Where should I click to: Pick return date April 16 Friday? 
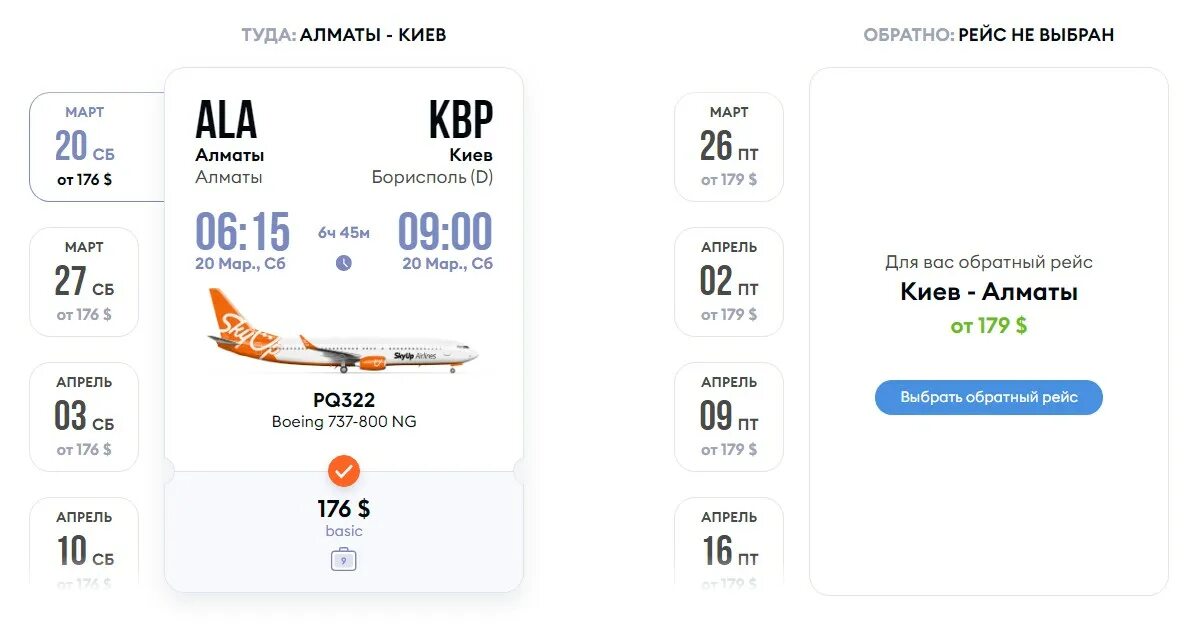(x=729, y=541)
